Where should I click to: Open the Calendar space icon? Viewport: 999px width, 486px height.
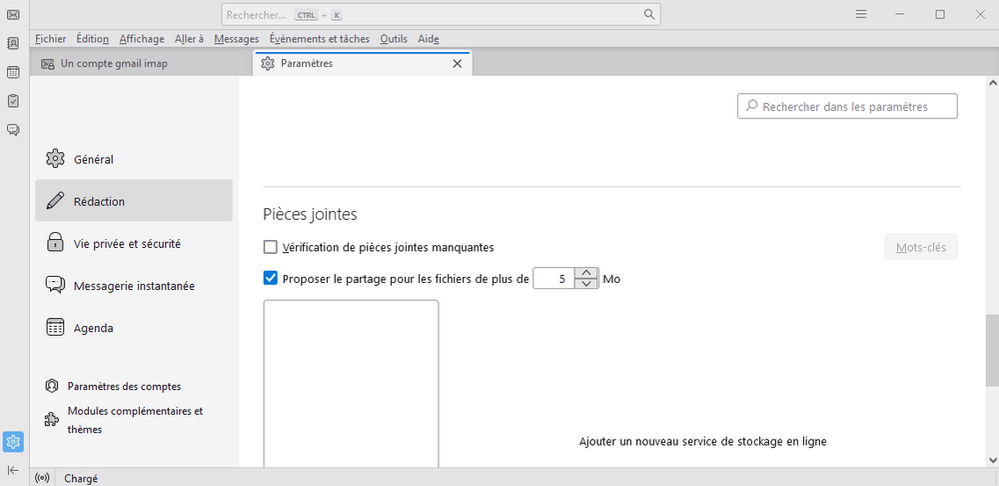pyautogui.click(x=13, y=72)
